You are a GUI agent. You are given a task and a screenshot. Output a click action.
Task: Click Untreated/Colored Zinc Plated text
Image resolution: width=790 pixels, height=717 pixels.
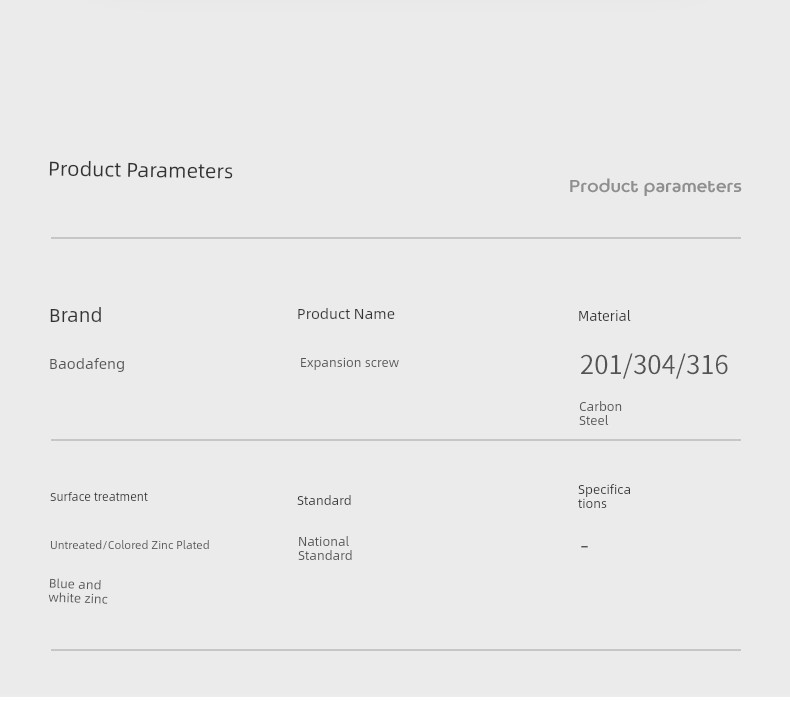[x=129, y=545]
